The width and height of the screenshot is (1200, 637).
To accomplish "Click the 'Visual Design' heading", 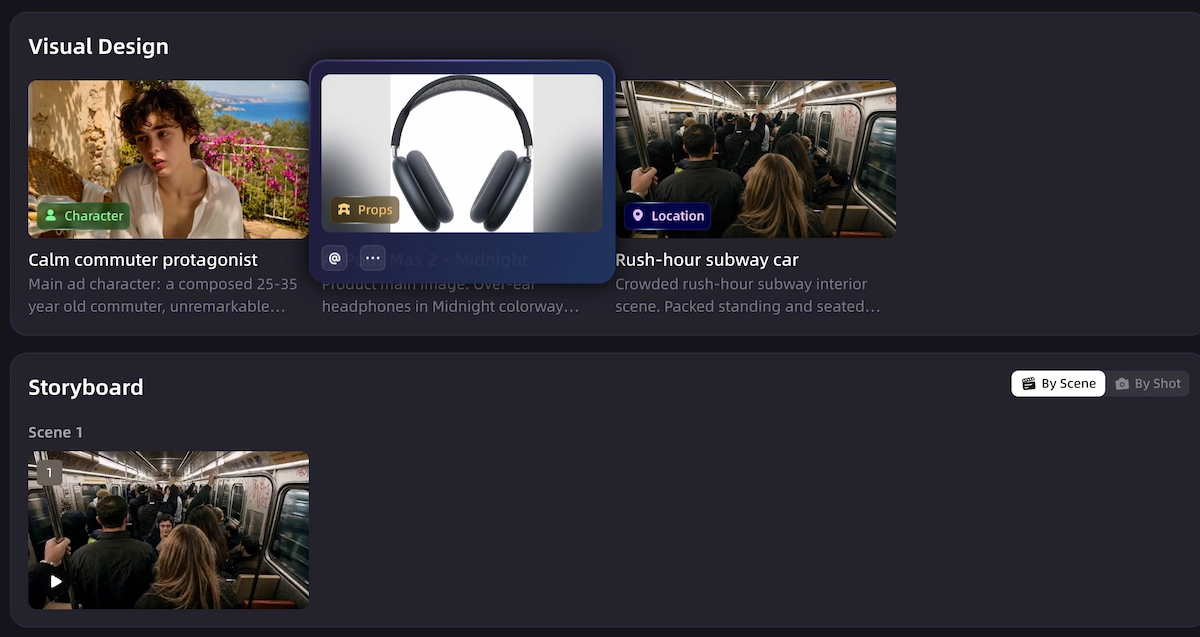I will click(x=98, y=47).
